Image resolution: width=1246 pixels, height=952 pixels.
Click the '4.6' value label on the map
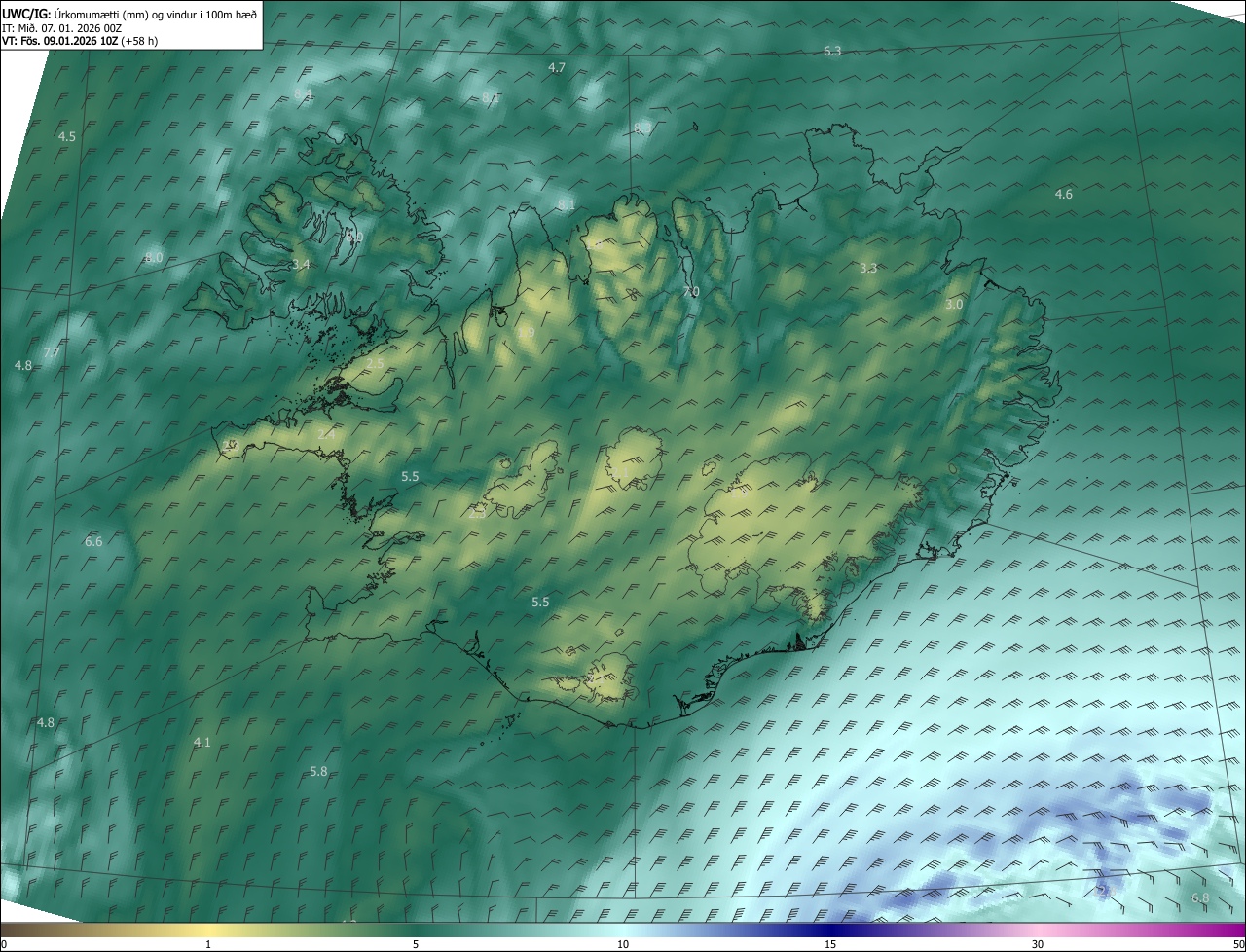1064,194
